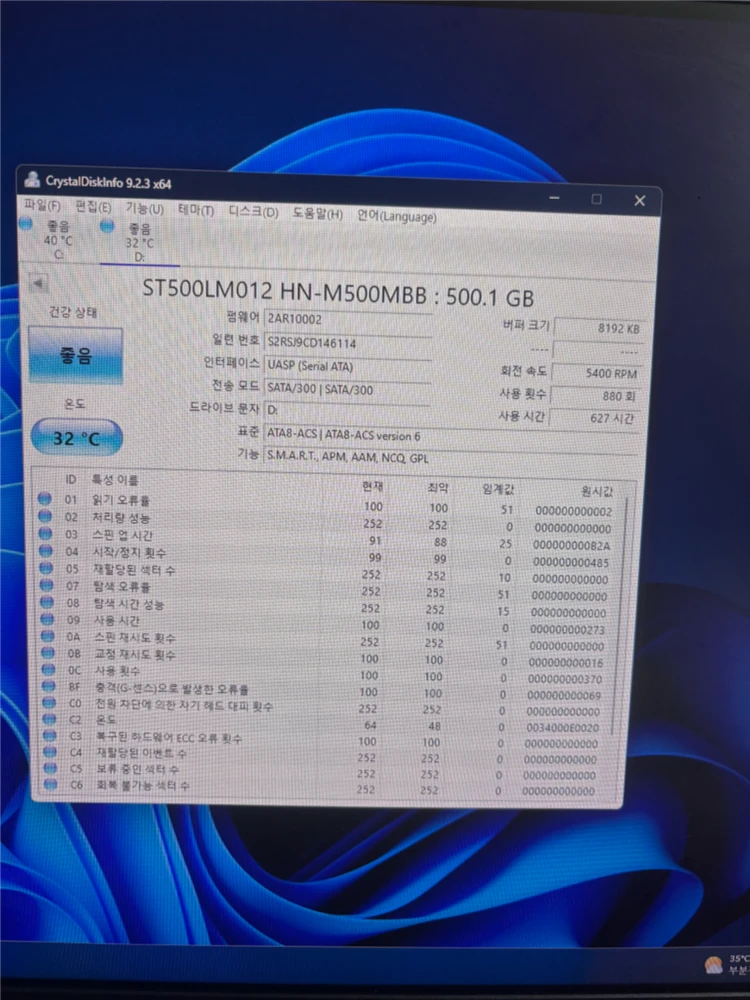The height and width of the screenshot is (1000, 750).
Task: Click the CrystalDiskInfo title bar app icon
Action: (x=32, y=180)
